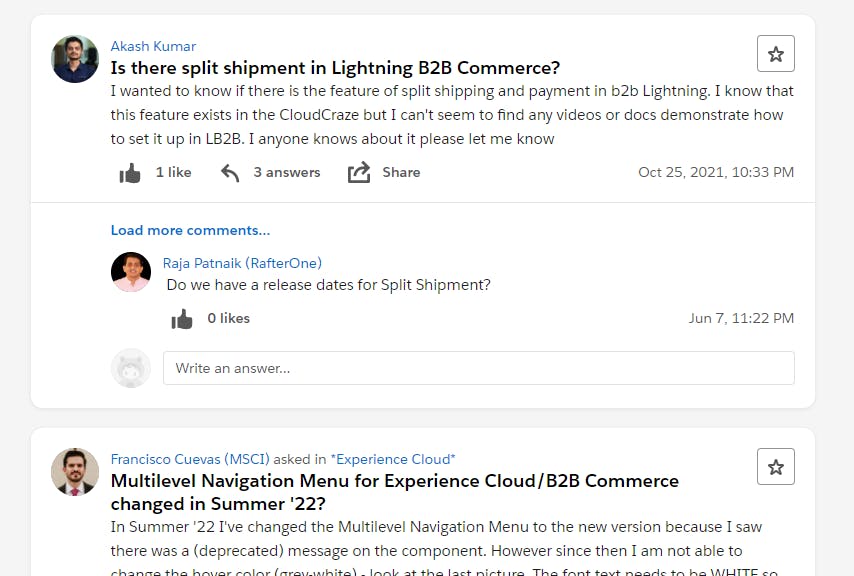Image resolution: width=854 pixels, height=576 pixels.
Task: Click in the Write an answer field
Action: click(478, 368)
